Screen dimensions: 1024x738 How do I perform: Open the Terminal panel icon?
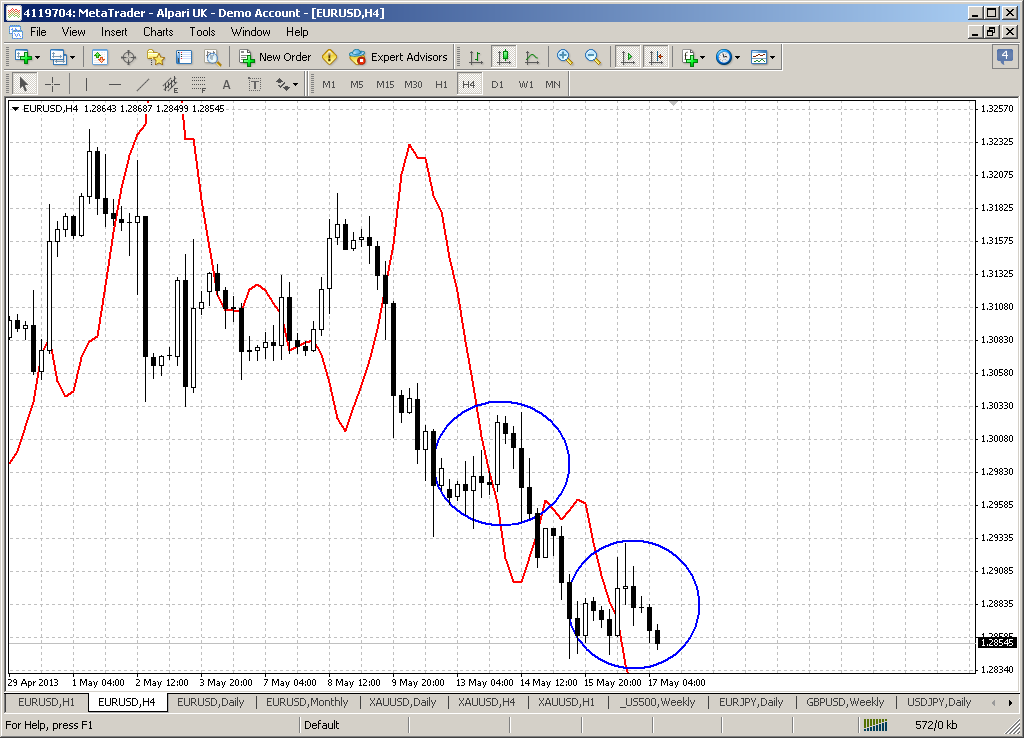click(x=184, y=57)
